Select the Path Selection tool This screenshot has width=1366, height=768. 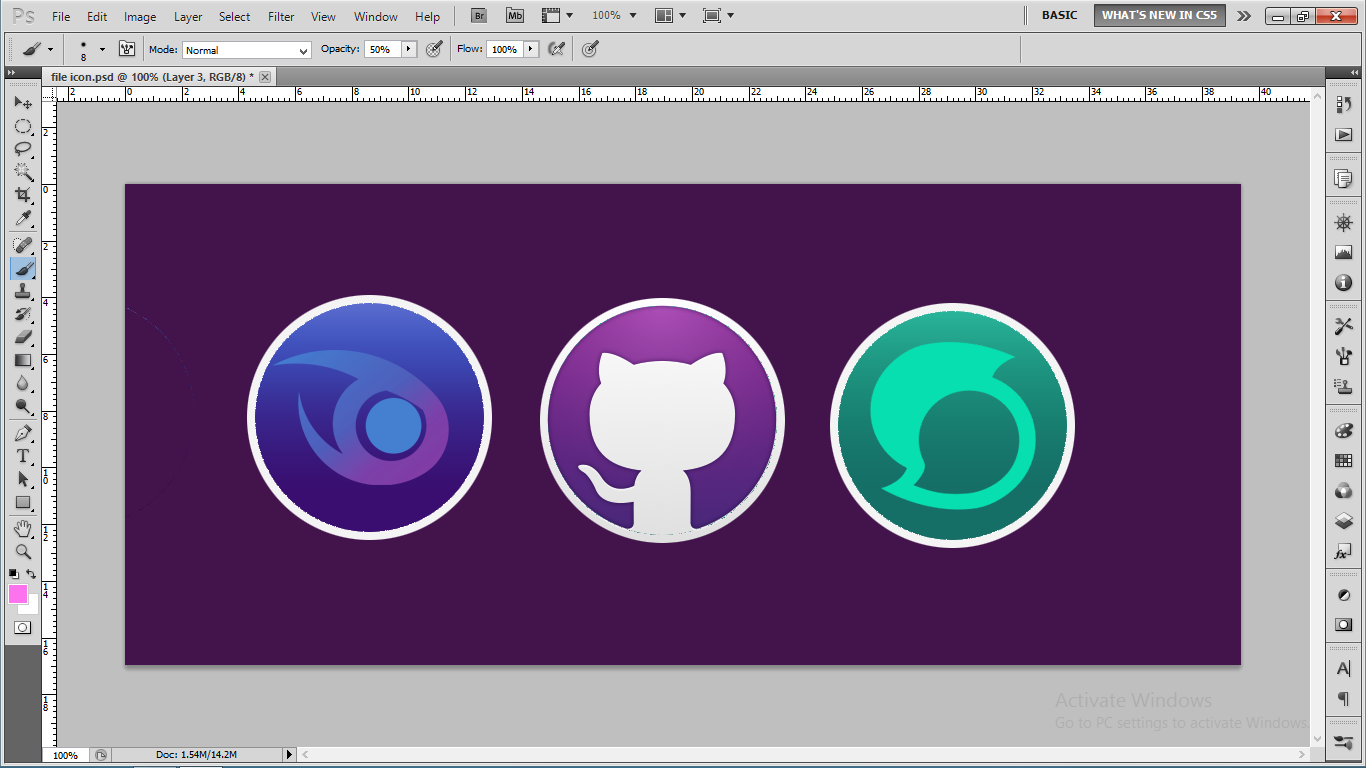point(22,479)
